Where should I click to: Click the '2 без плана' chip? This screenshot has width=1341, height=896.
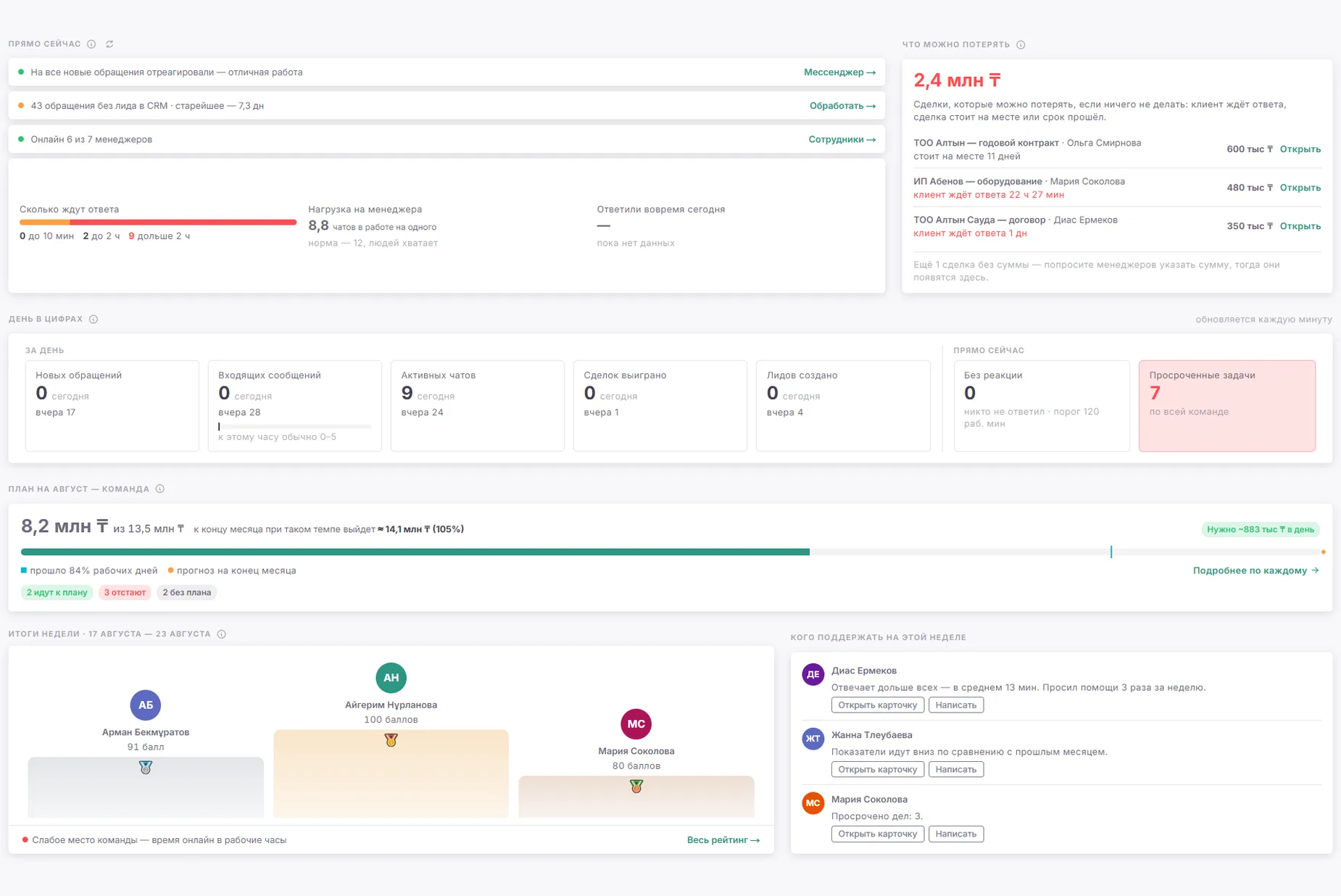coord(187,592)
